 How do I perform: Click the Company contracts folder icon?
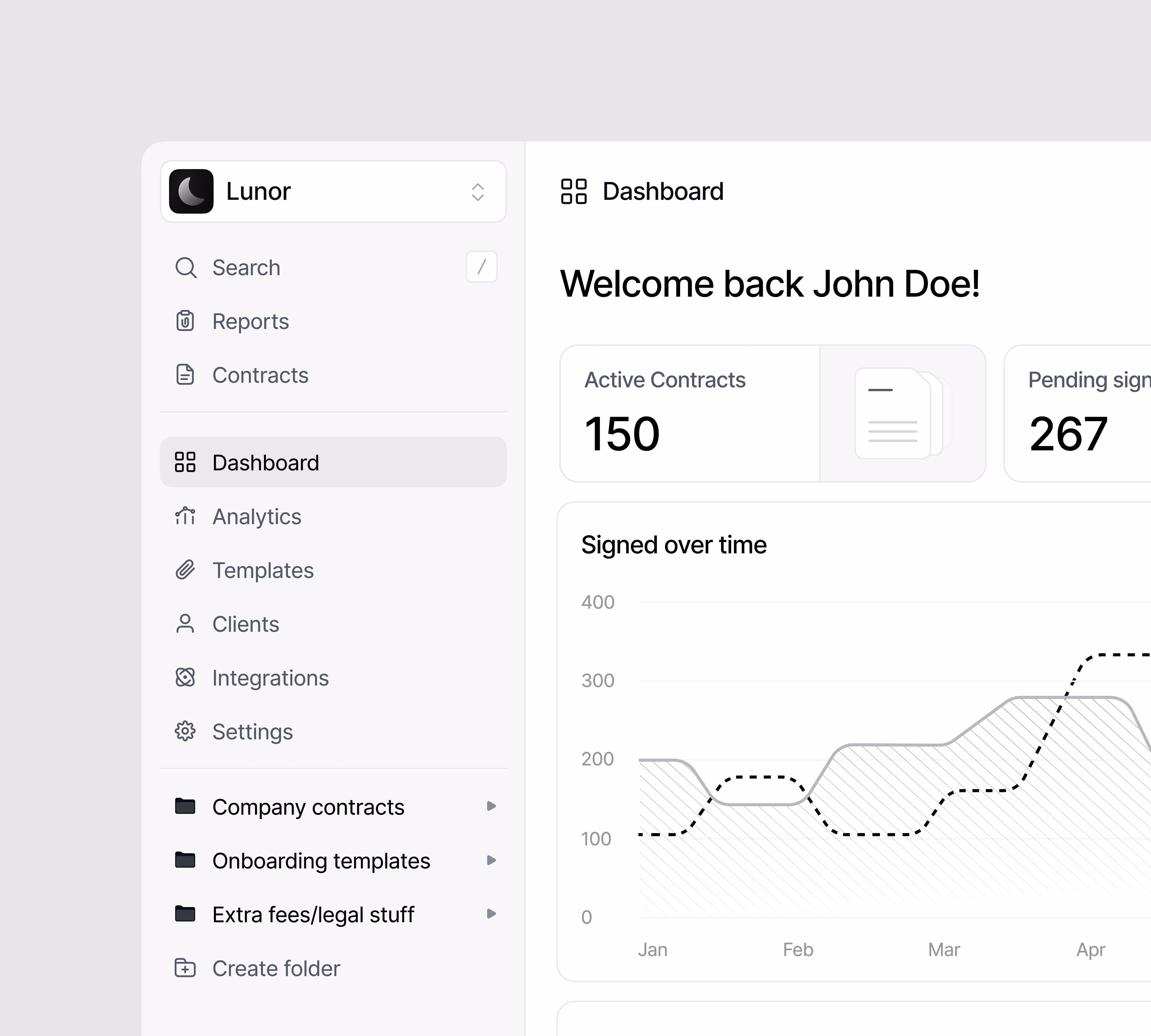click(x=185, y=806)
